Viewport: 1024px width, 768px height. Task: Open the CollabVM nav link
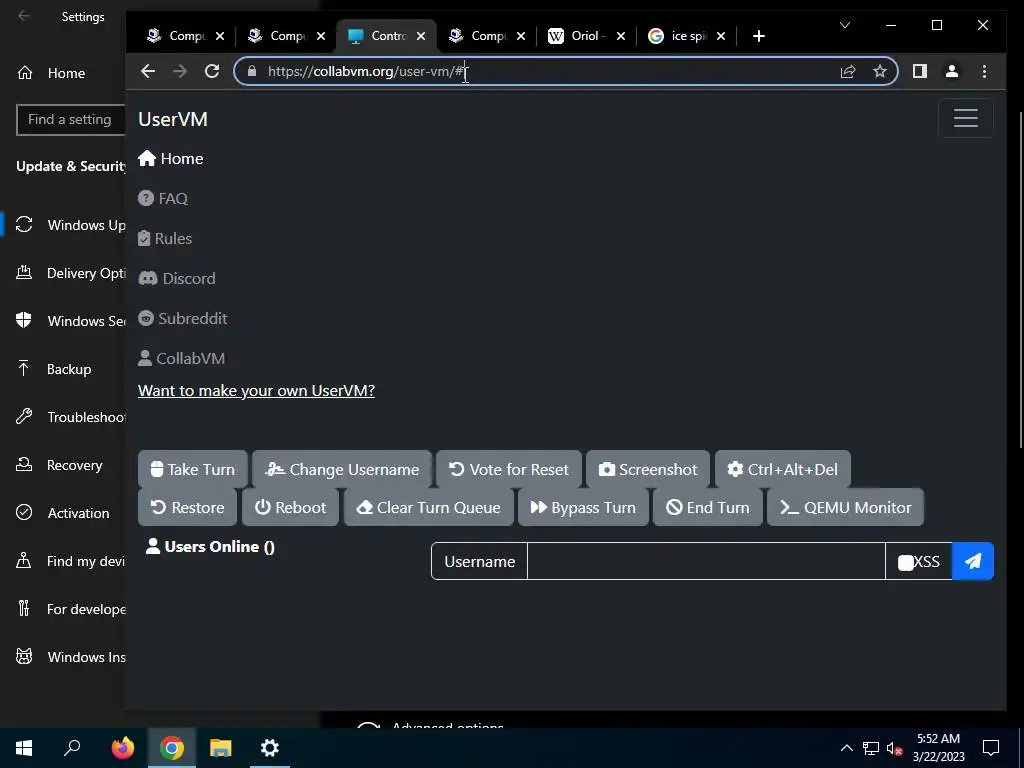click(x=182, y=358)
